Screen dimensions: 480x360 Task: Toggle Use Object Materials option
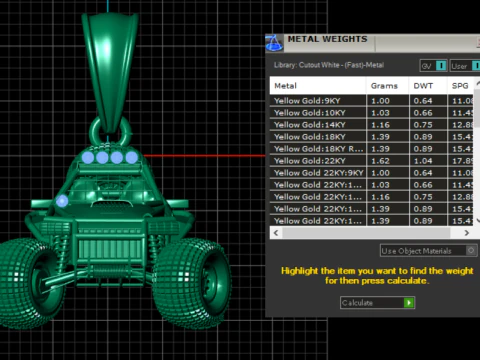tap(471, 250)
